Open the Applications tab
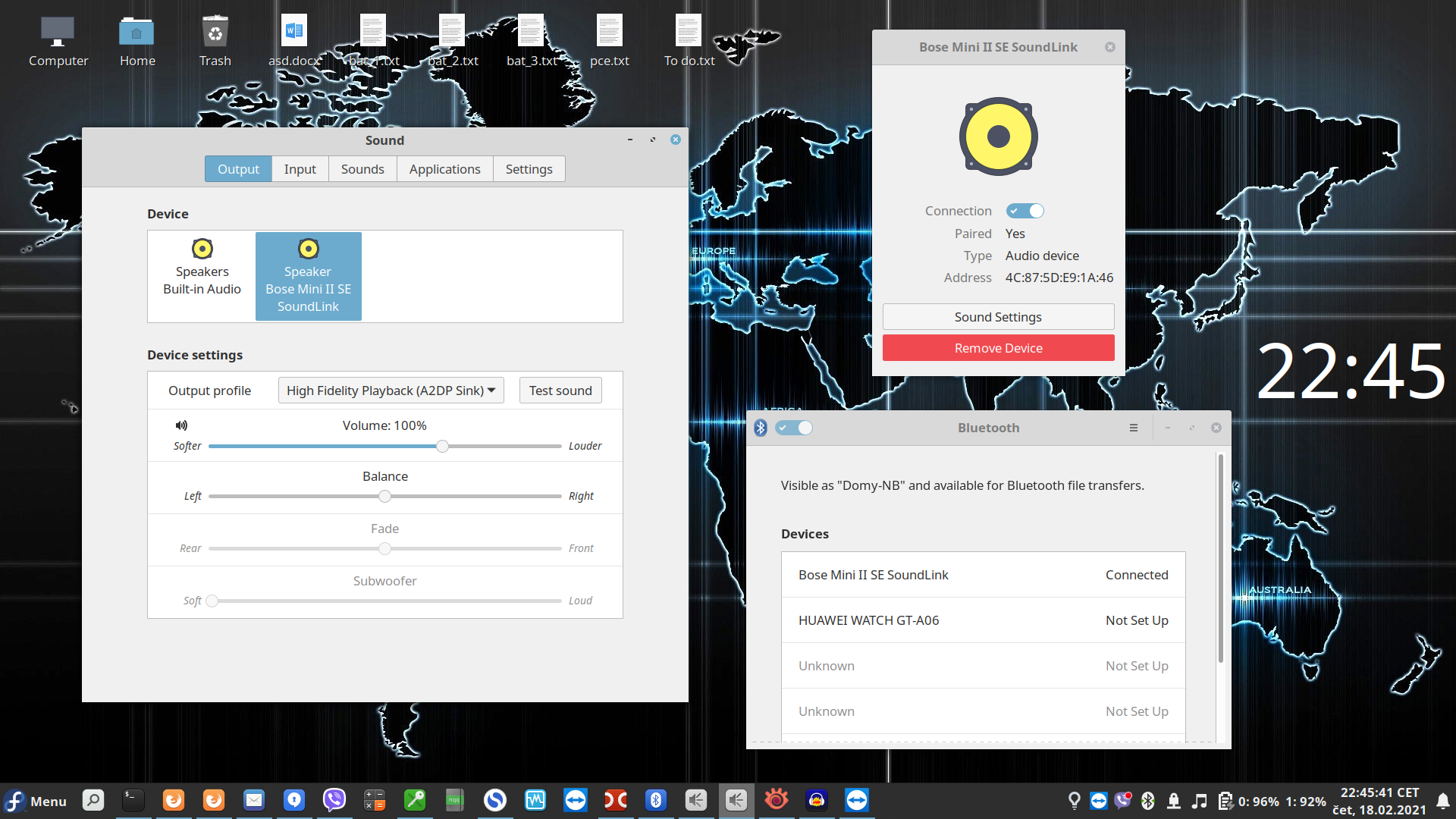Viewport: 1456px width, 819px height. (x=445, y=169)
